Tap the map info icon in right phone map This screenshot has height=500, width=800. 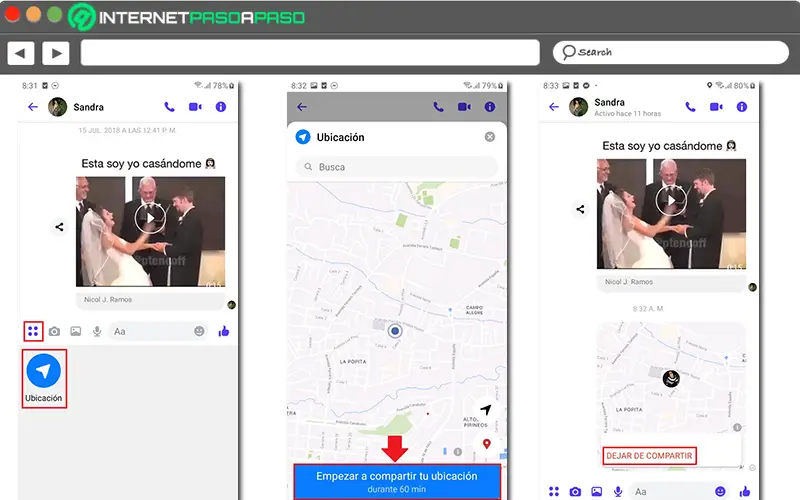pyautogui.click(x=737, y=428)
